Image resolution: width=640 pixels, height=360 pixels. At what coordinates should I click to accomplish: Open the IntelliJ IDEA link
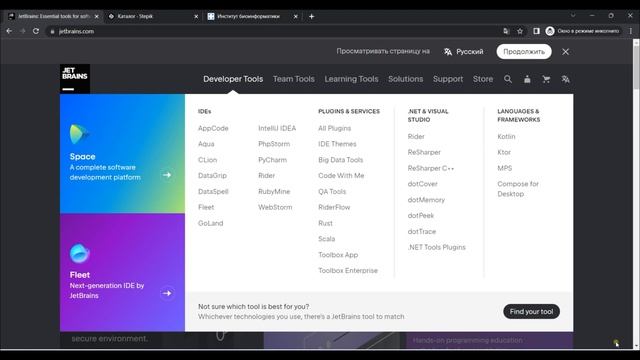(x=277, y=128)
